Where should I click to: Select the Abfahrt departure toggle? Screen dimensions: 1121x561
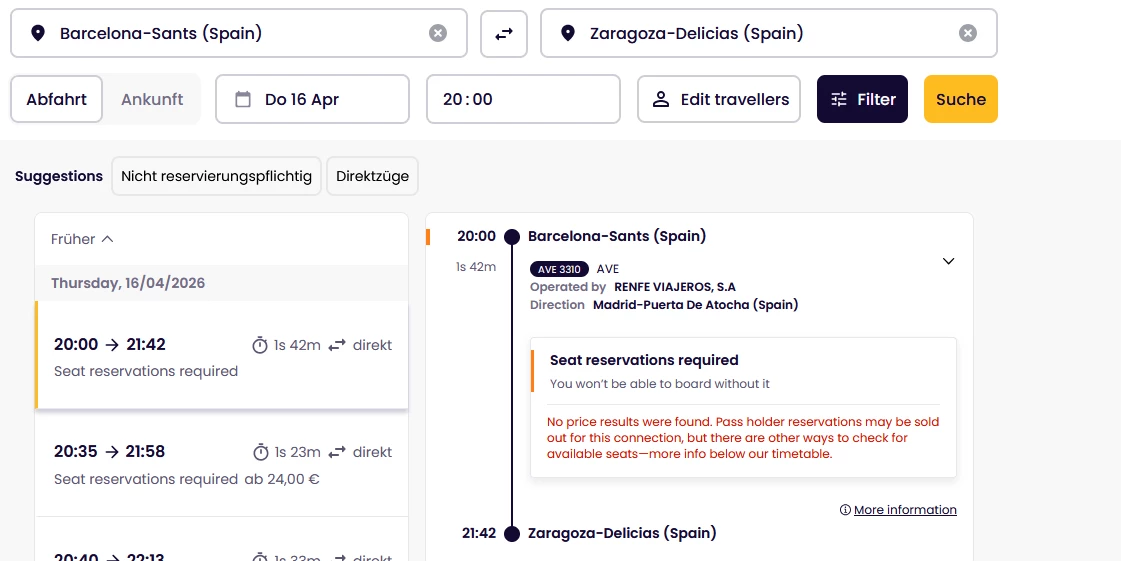pos(57,99)
